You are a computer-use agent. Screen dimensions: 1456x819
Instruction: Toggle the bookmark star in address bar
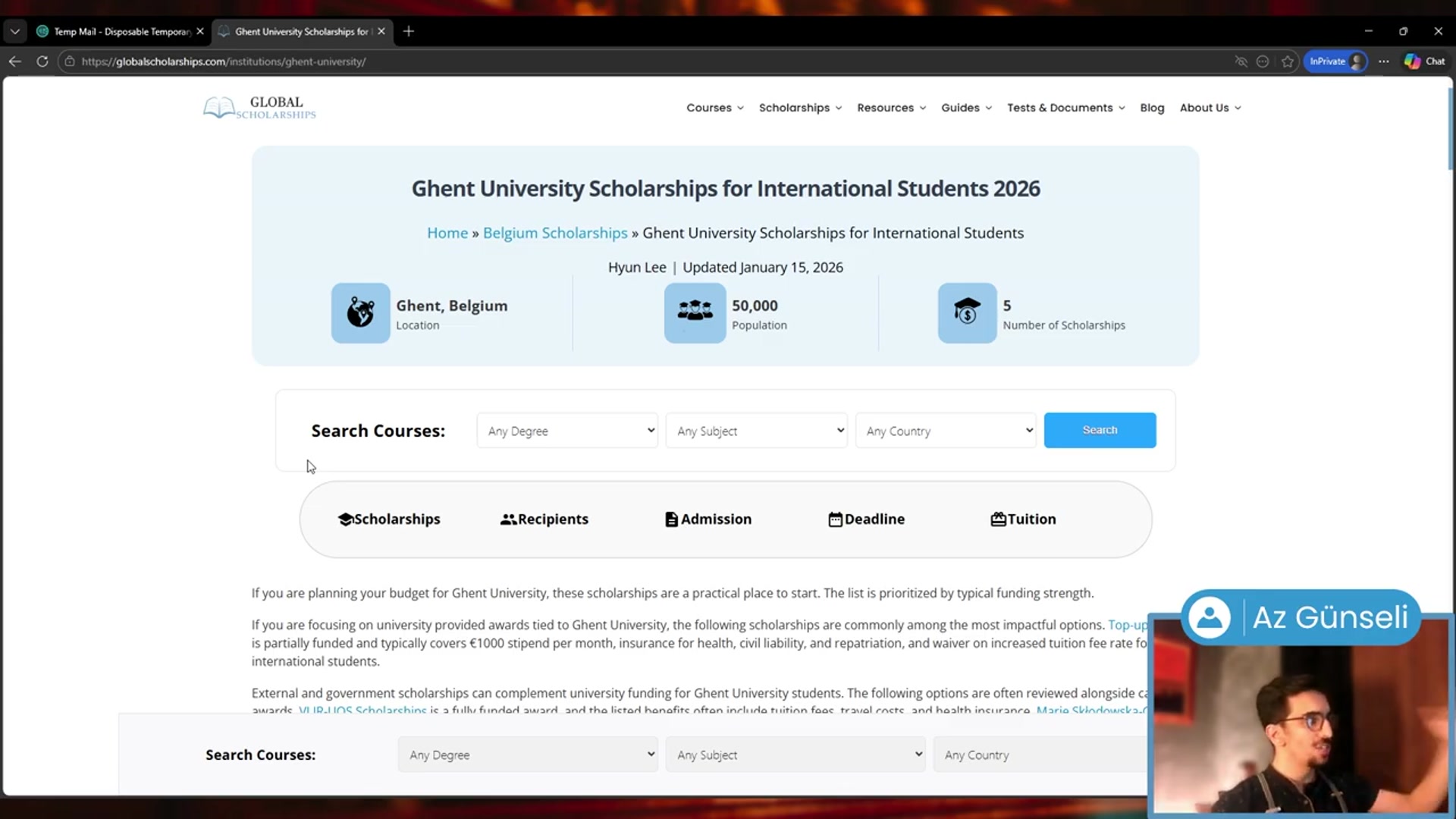1287,61
